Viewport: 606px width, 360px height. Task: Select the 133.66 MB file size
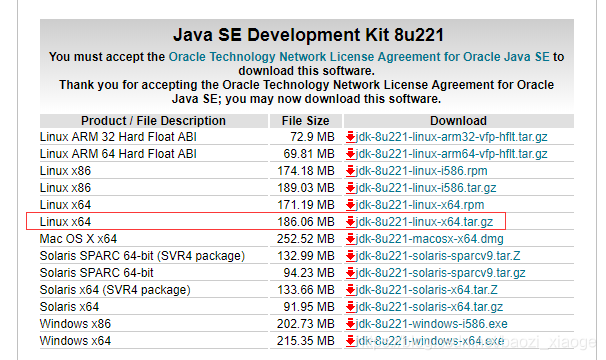click(306, 290)
